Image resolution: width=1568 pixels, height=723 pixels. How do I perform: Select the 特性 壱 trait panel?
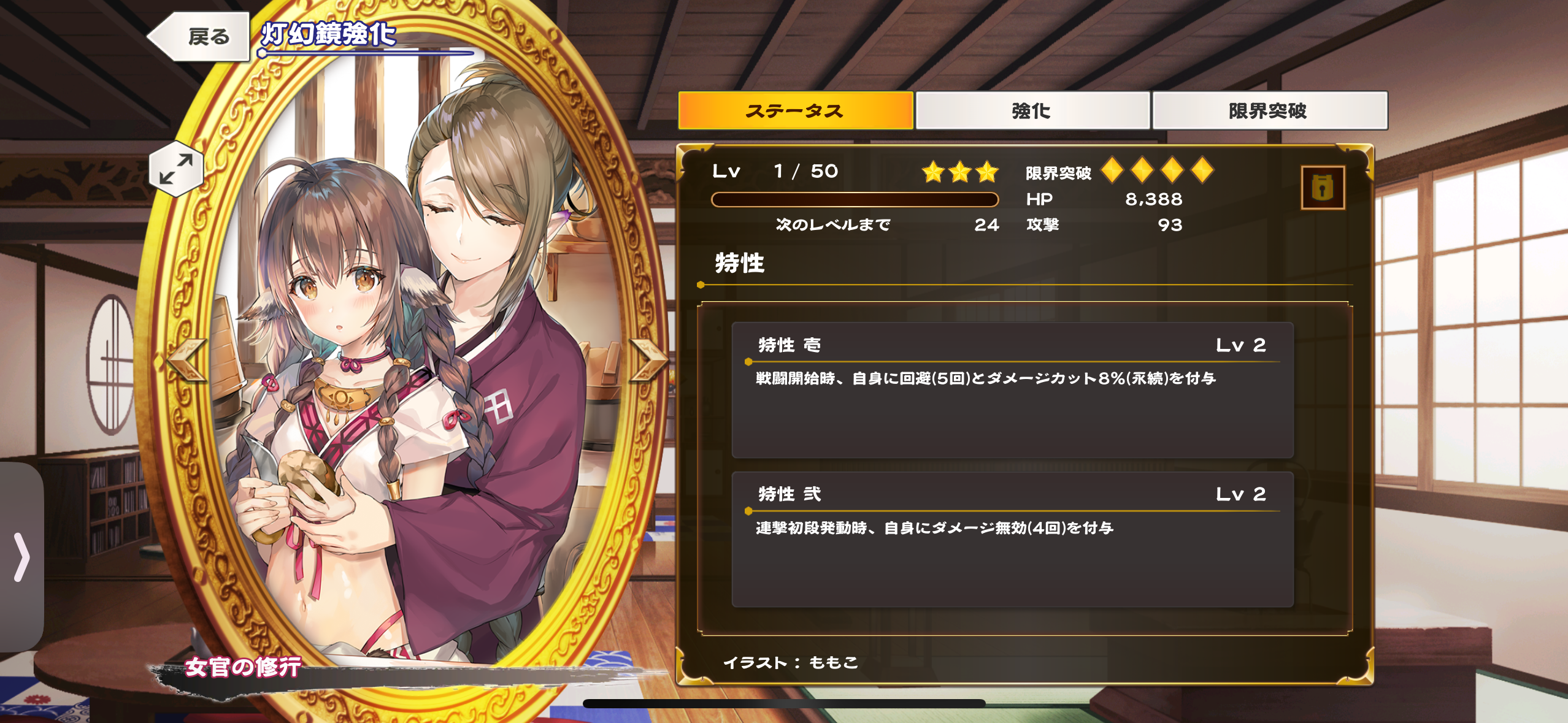(1012, 390)
